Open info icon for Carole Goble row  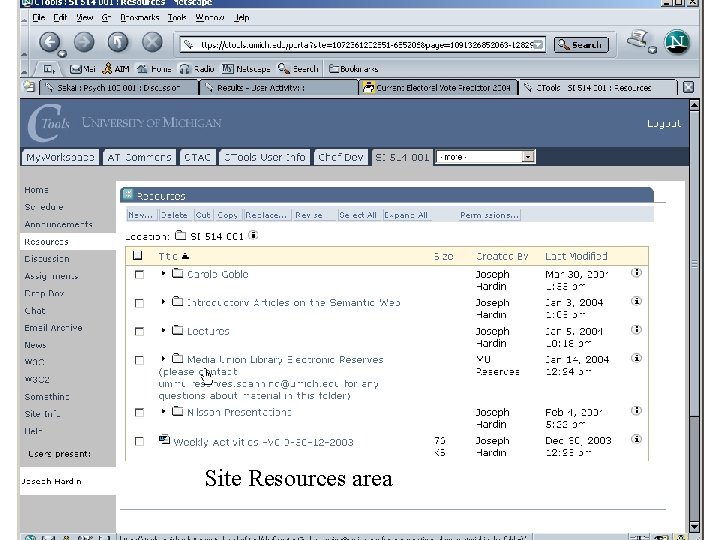[x=636, y=273]
